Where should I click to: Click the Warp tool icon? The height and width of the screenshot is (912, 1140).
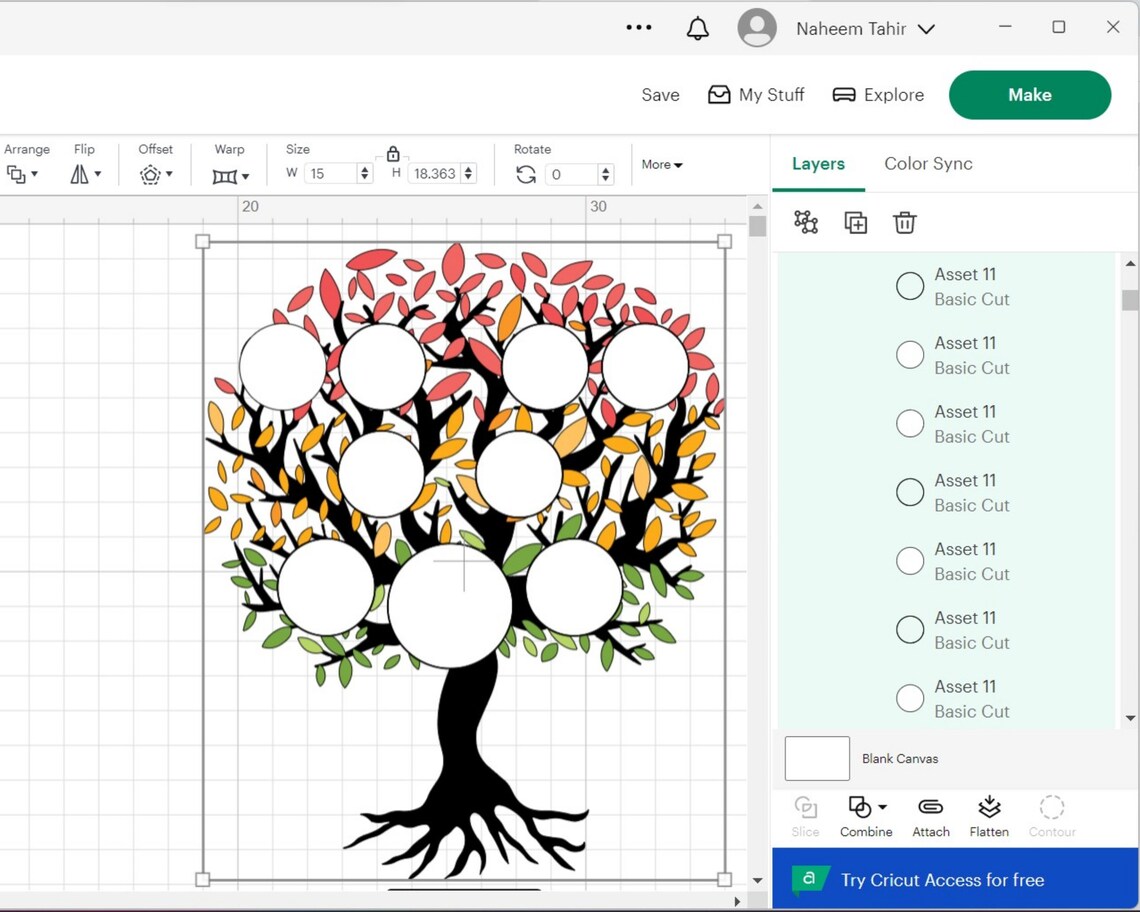pyautogui.click(x=224, y=174)
